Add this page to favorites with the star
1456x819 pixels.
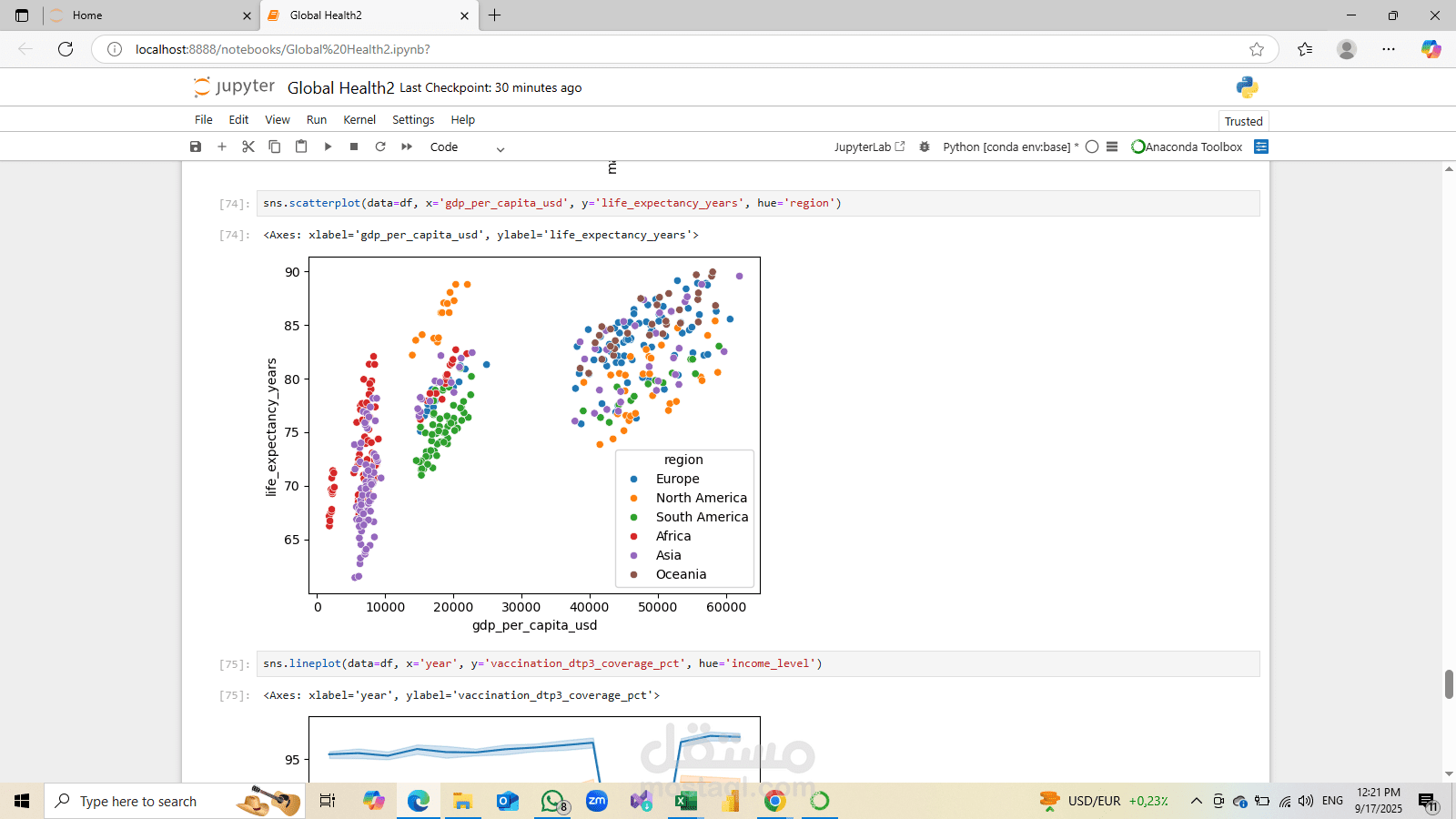pyautogui.click(x=1257, y=49)
